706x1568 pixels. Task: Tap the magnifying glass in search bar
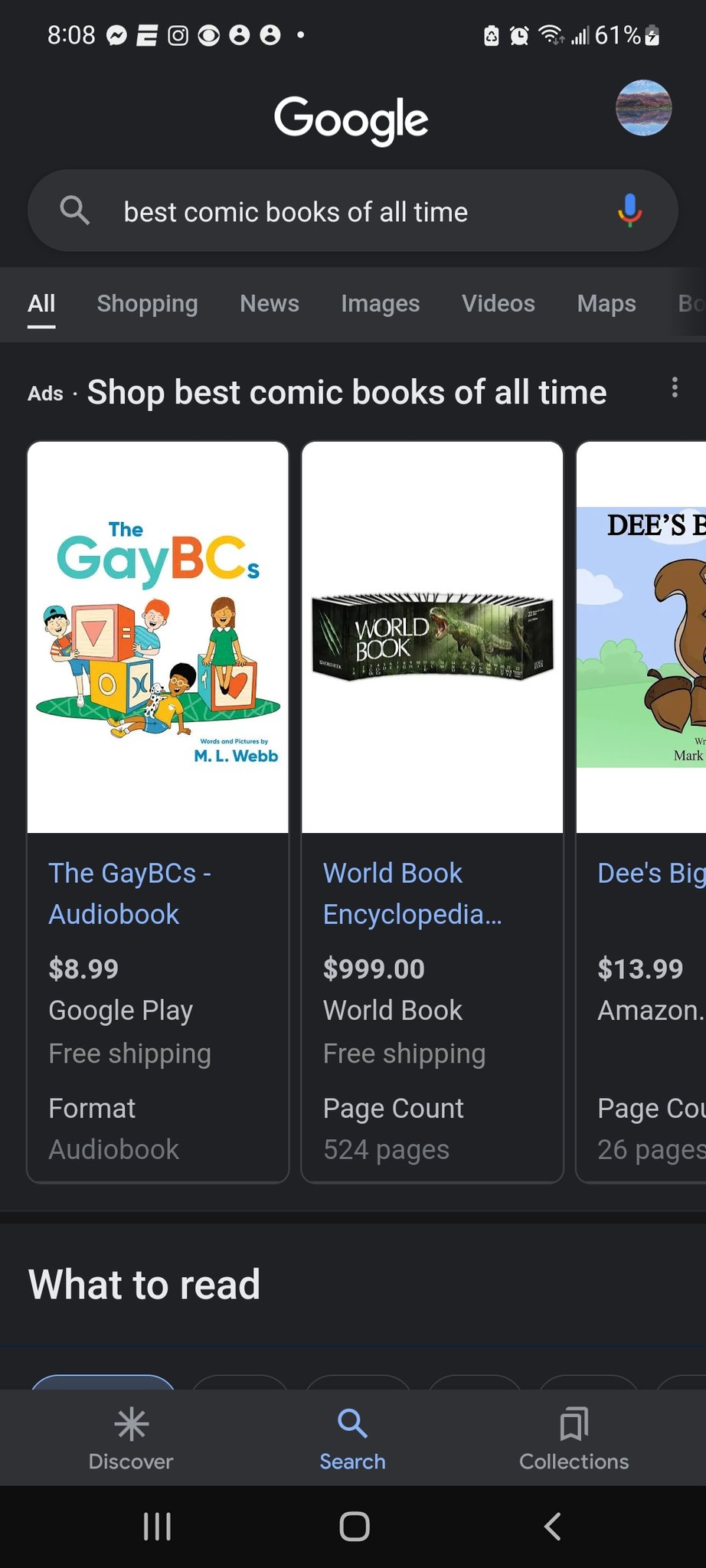click(x=74, y=209)
